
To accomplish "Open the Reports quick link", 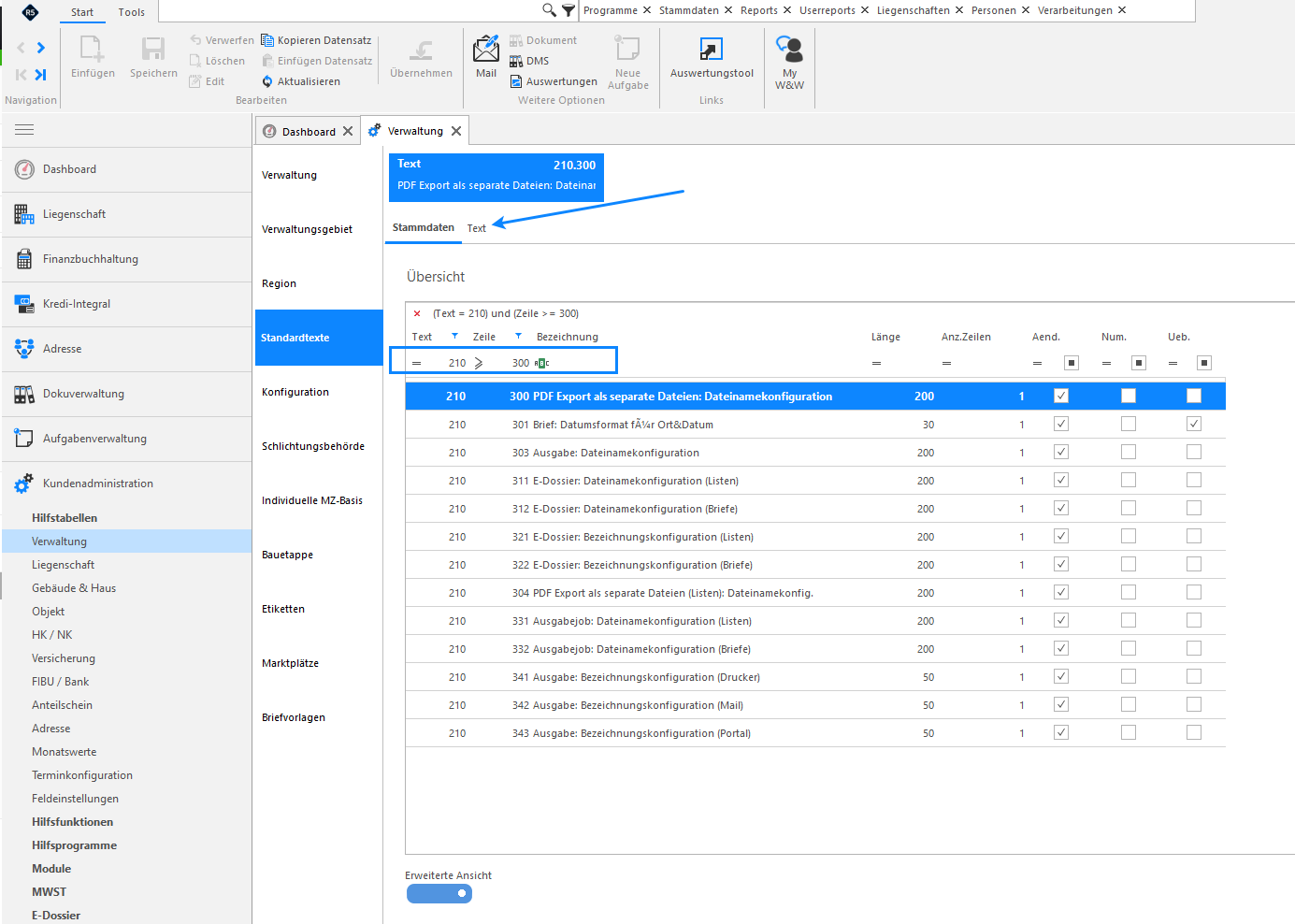I will point(758,10).
